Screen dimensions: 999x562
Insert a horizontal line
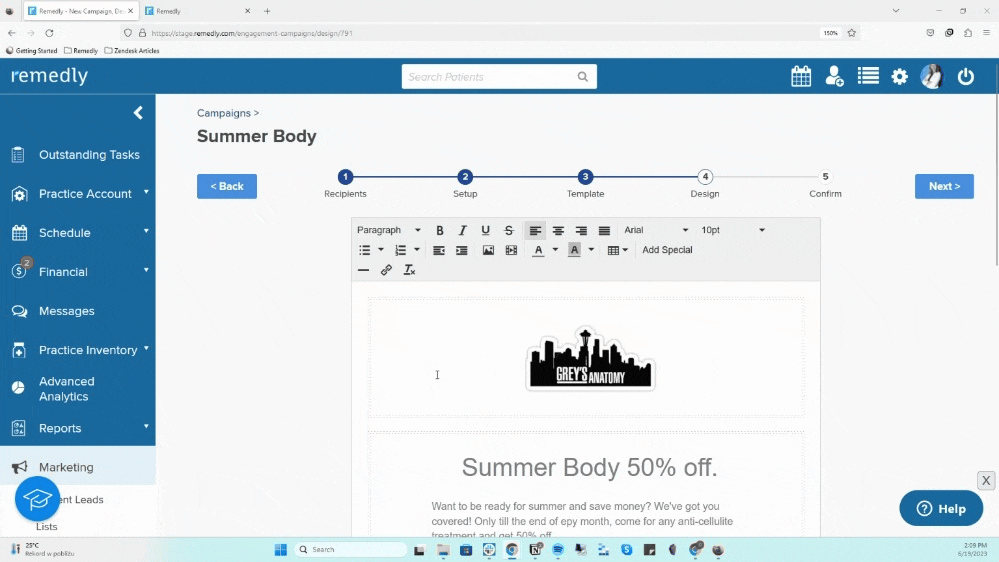pos(363,270)
